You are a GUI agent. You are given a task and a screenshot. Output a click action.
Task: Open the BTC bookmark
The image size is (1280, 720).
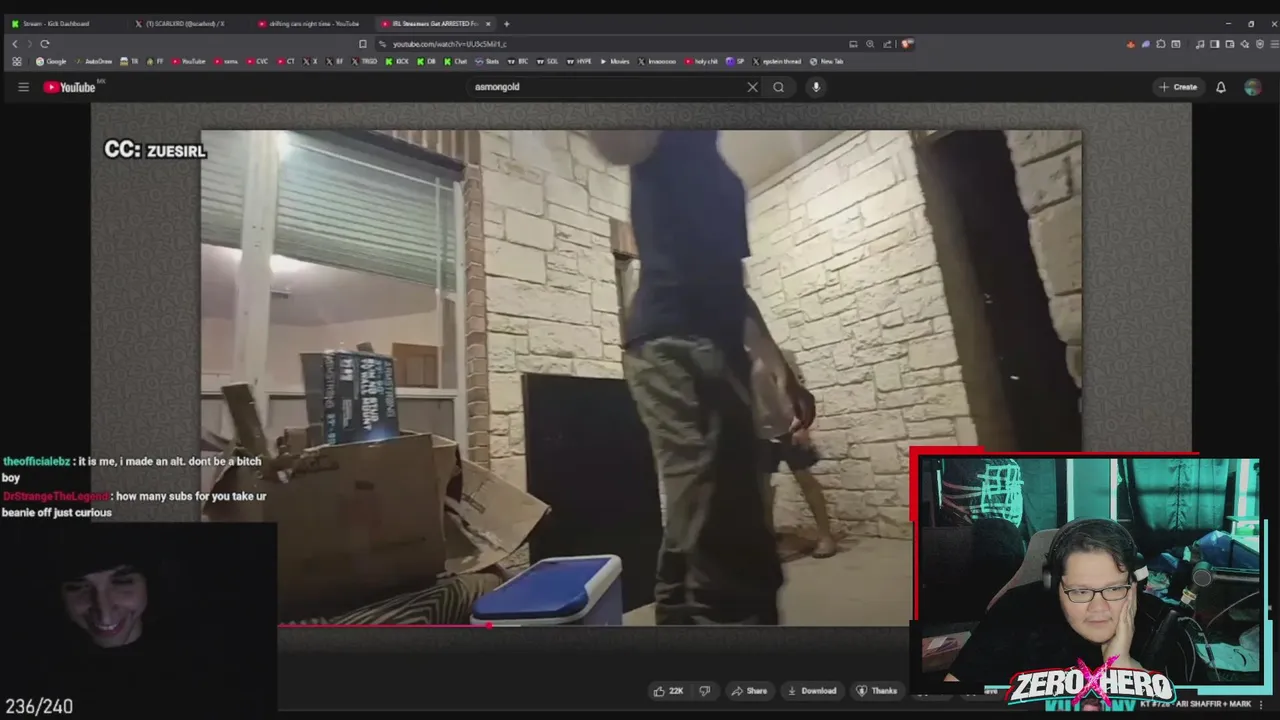[518, 61]
